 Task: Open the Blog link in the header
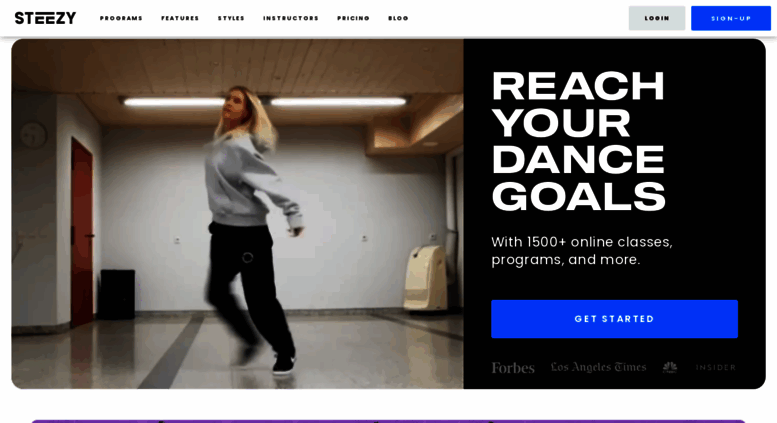pos(398,18)
